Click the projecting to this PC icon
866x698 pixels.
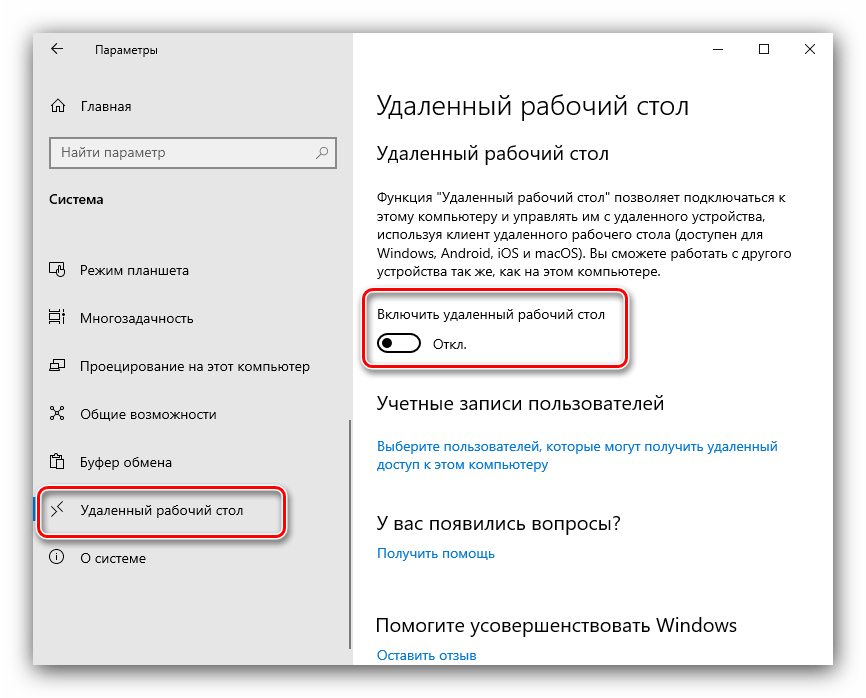57,366
